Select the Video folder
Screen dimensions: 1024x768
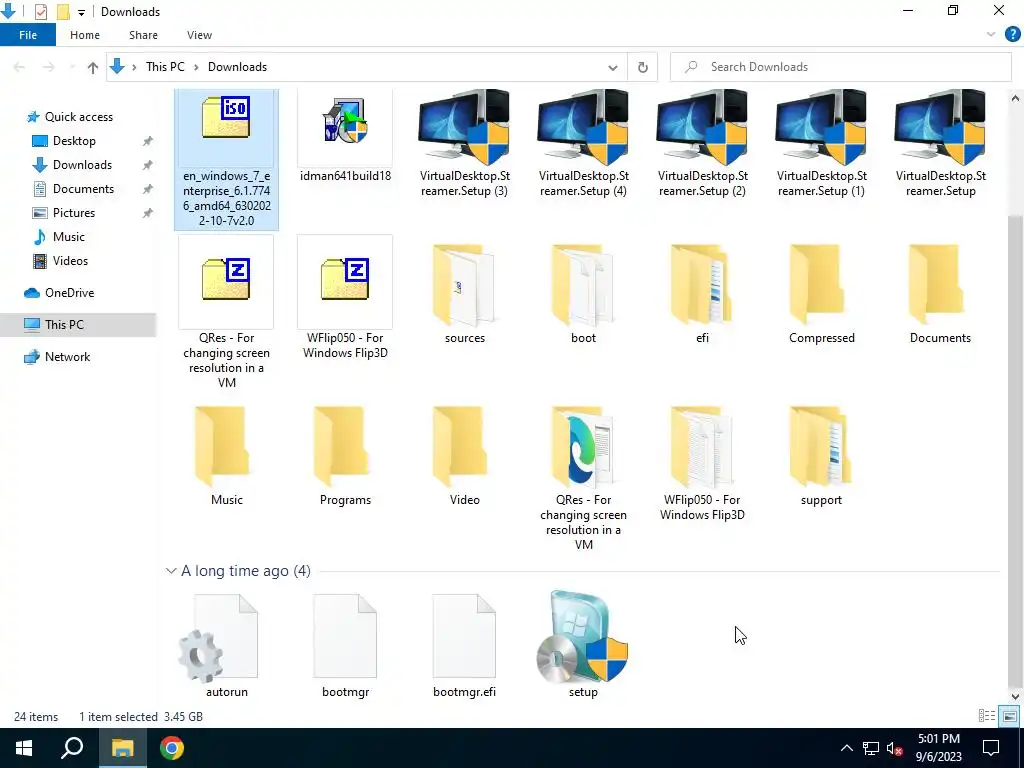pyautogui.click(x=464, y=456)
